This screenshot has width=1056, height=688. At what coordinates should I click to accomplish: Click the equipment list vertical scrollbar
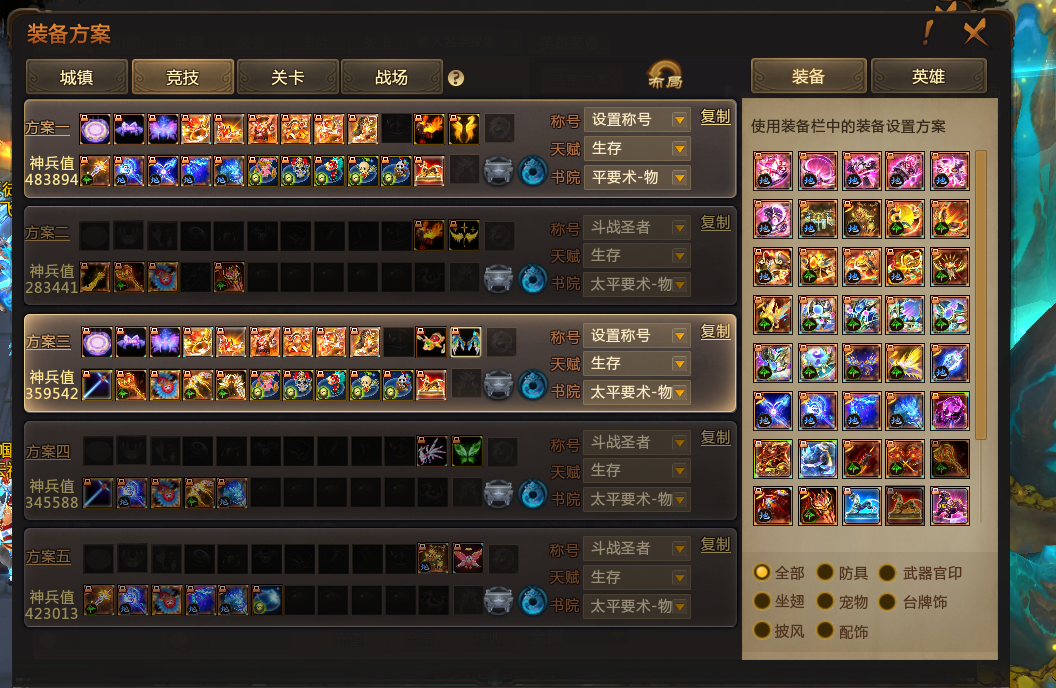click(981, 295)
